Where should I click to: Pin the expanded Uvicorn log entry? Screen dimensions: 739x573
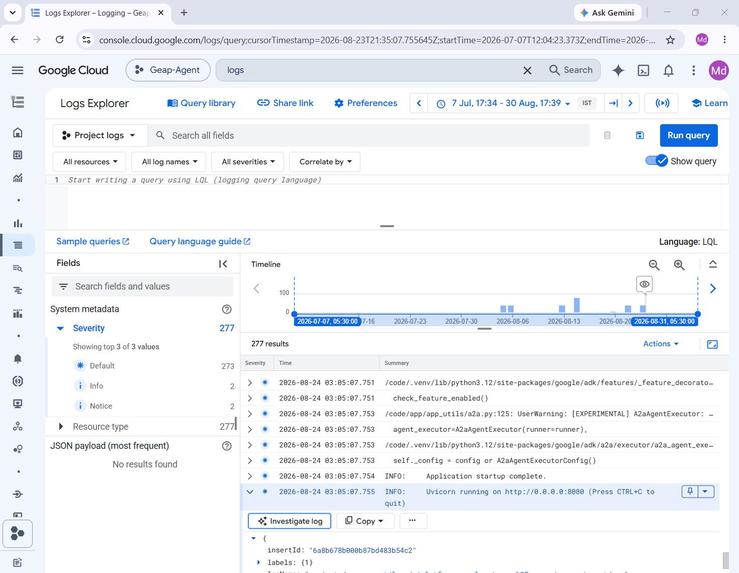(x=690, y=491)
